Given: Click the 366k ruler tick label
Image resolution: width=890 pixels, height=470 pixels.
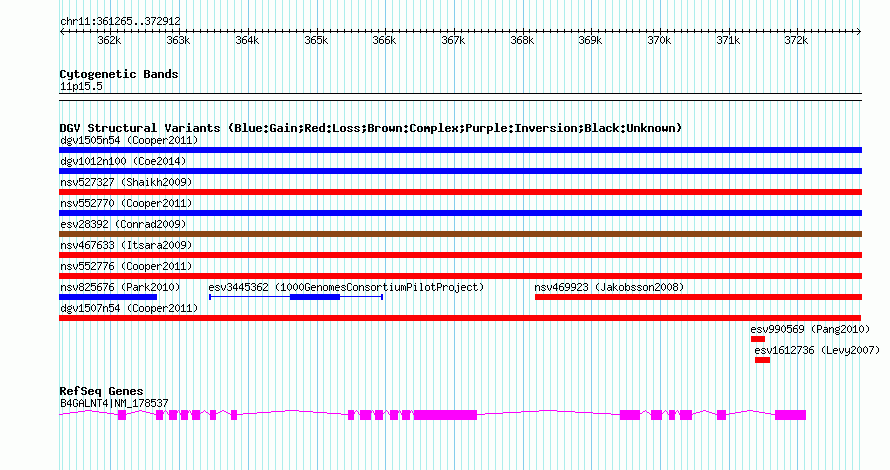Looking at the screenshot, I should (x=384, y=40).
